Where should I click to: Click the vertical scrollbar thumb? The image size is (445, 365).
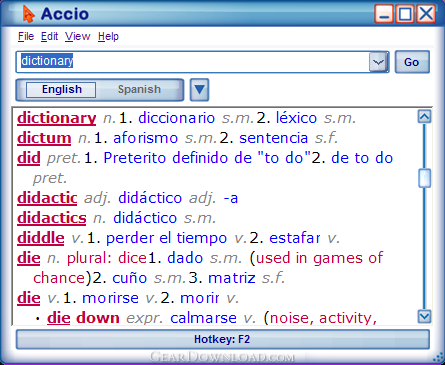coord(424,178)
